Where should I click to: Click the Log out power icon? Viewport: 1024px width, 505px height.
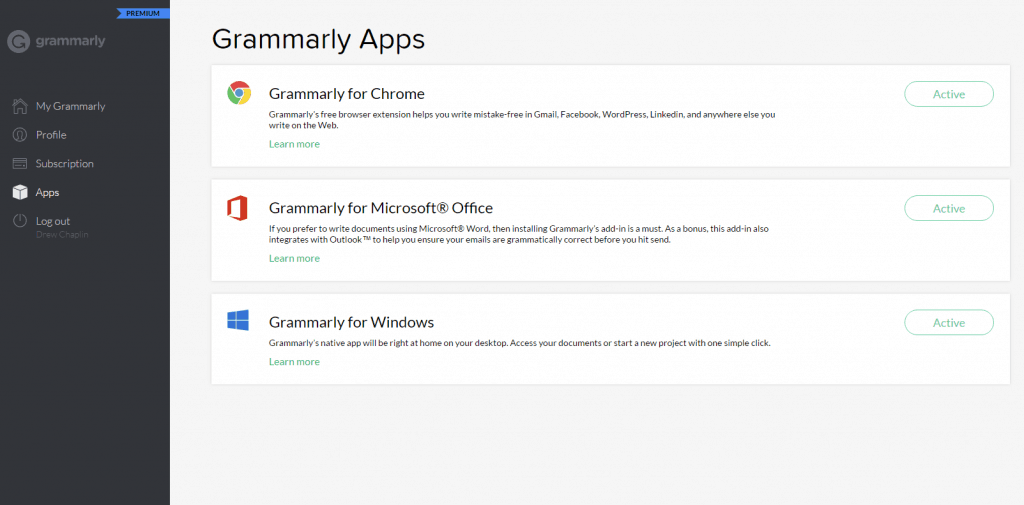click(x=20, y=221)
